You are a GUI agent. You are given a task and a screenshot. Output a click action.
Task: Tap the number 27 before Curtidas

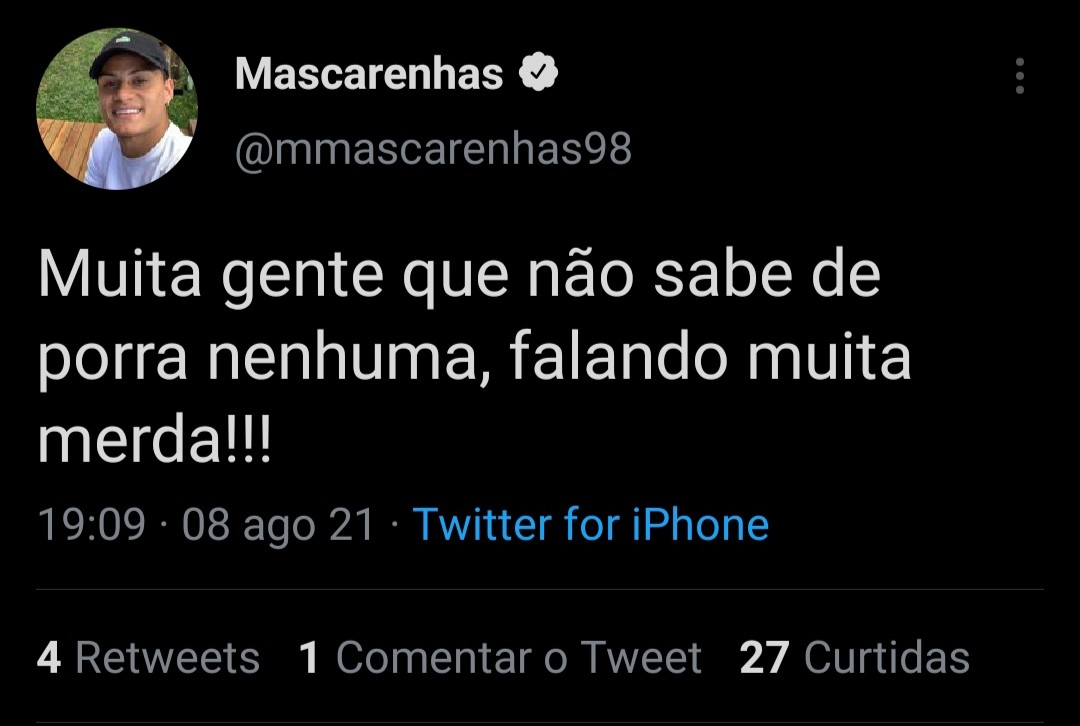(765, 657)
